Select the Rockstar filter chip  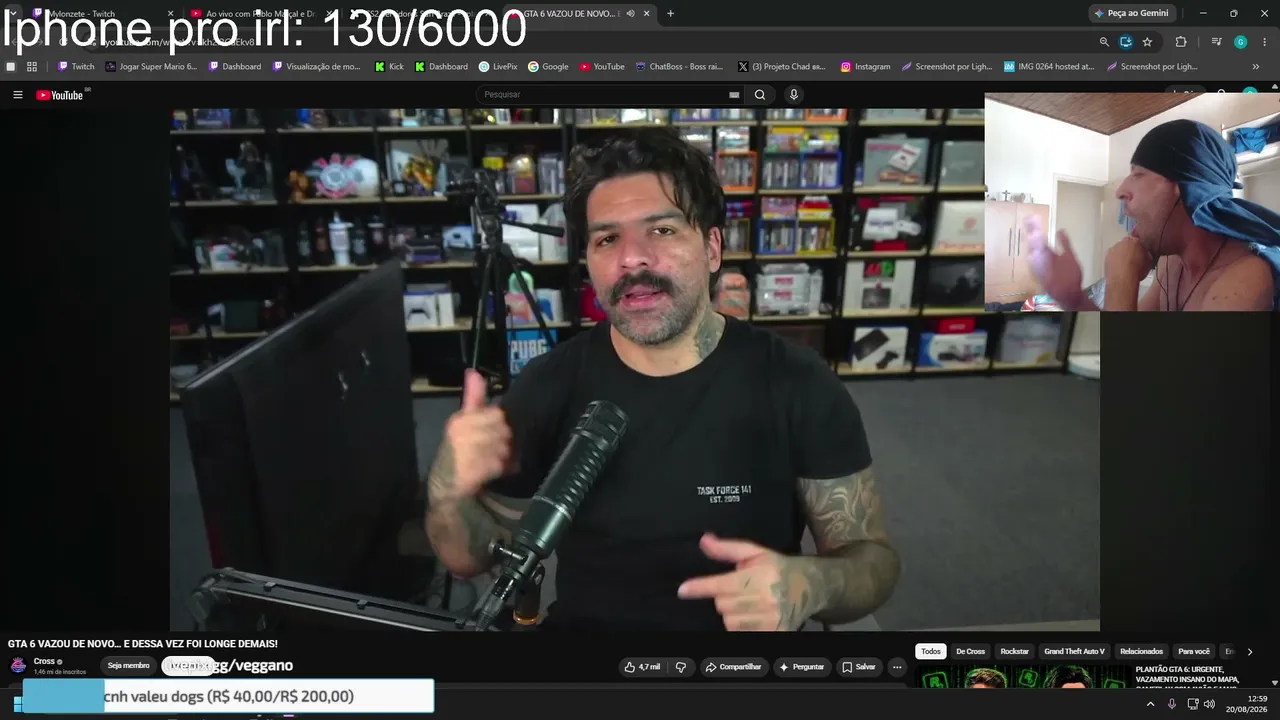click(1014, 652)
